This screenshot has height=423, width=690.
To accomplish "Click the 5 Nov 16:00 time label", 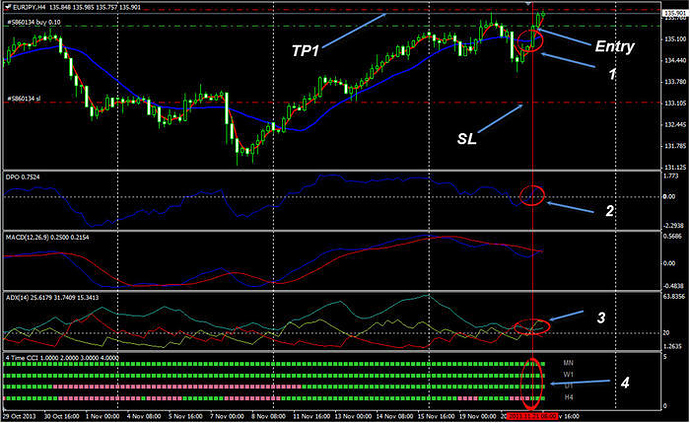I will pos(186,416).
